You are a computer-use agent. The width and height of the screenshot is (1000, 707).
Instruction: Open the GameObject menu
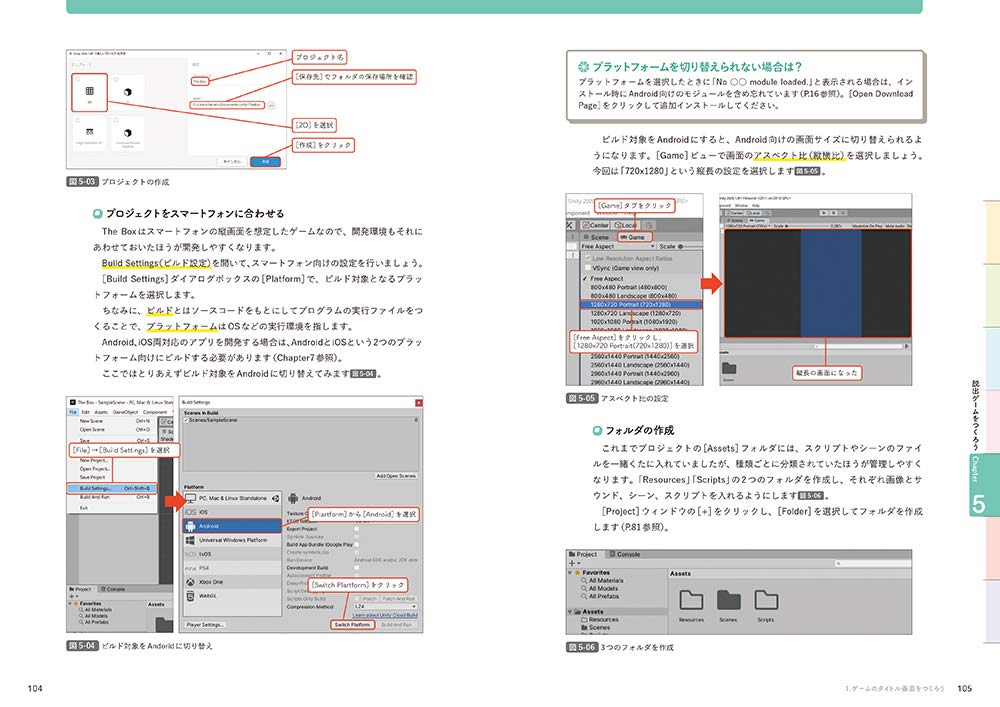[x=126, y=412]
